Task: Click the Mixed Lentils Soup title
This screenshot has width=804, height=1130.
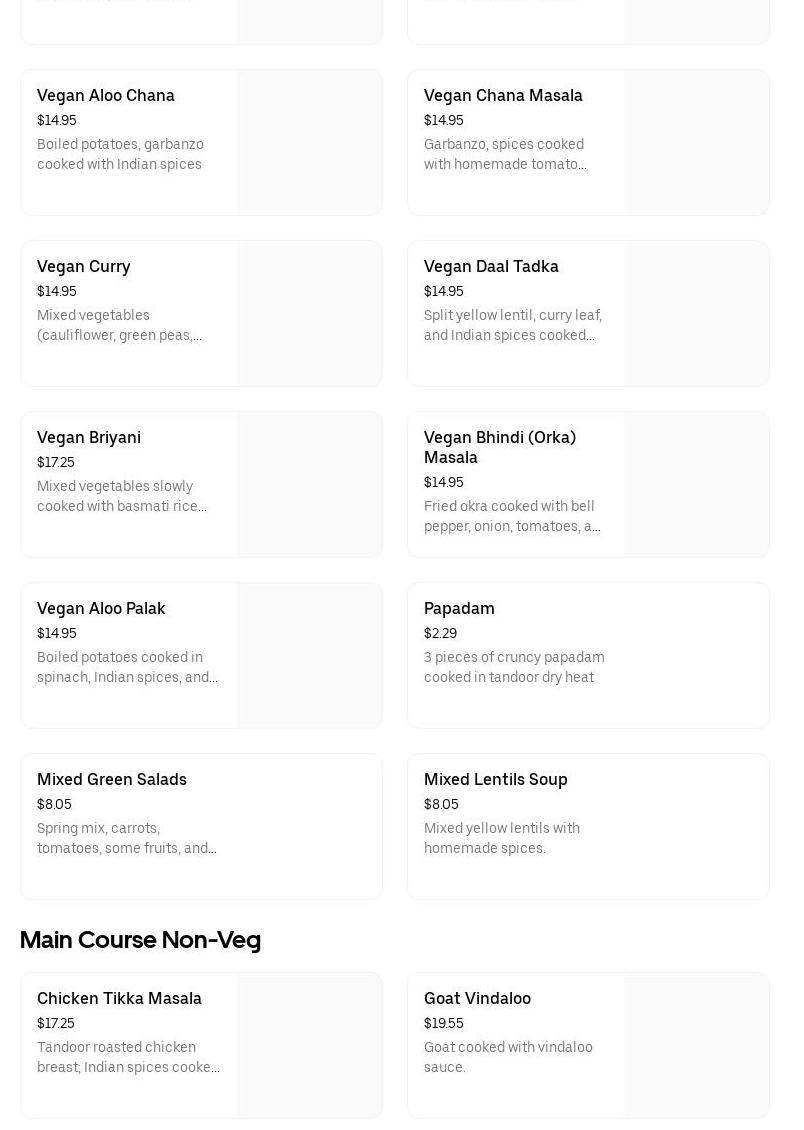Action: tap(496, 780)
